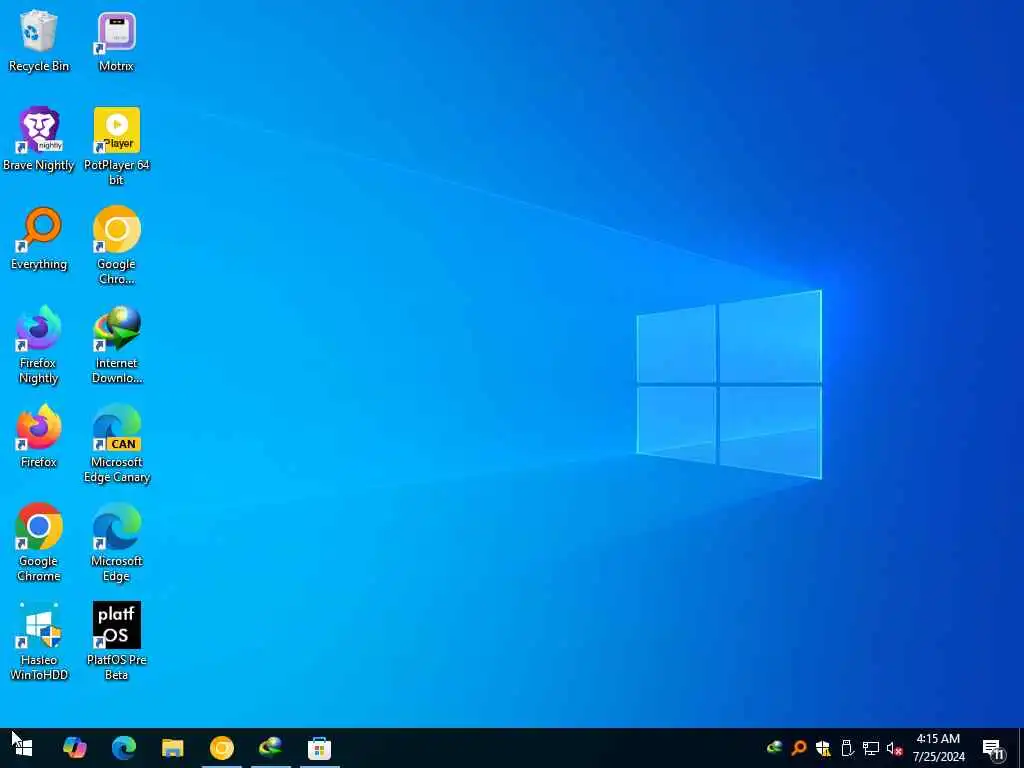Select the Internet Download Manager desktop shortcut

[116, 344]
